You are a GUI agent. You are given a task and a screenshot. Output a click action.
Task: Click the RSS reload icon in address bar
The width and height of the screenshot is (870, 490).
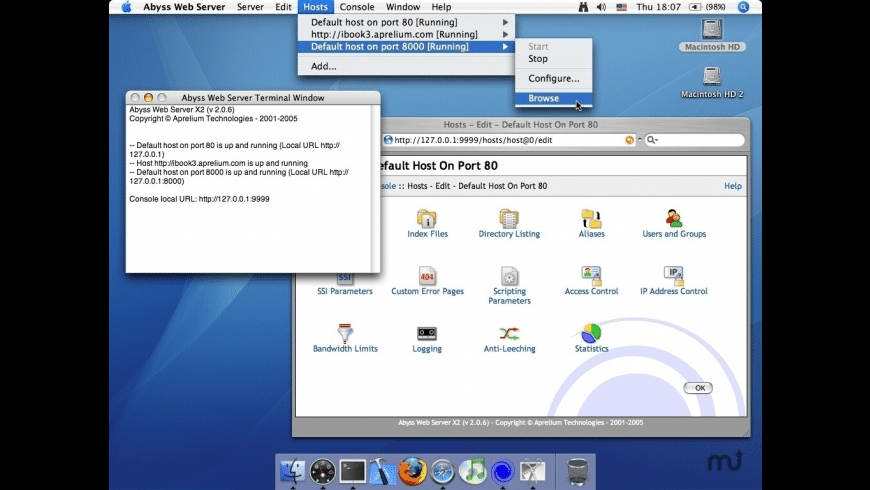pyautogui.click(x=629, y=140)
